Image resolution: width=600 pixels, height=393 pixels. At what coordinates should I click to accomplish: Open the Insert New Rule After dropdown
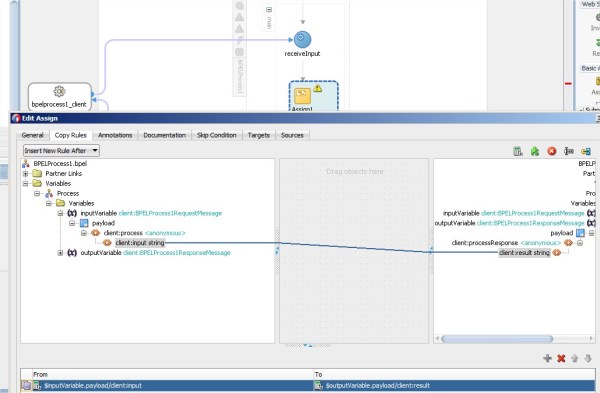(x=61, y=150)
